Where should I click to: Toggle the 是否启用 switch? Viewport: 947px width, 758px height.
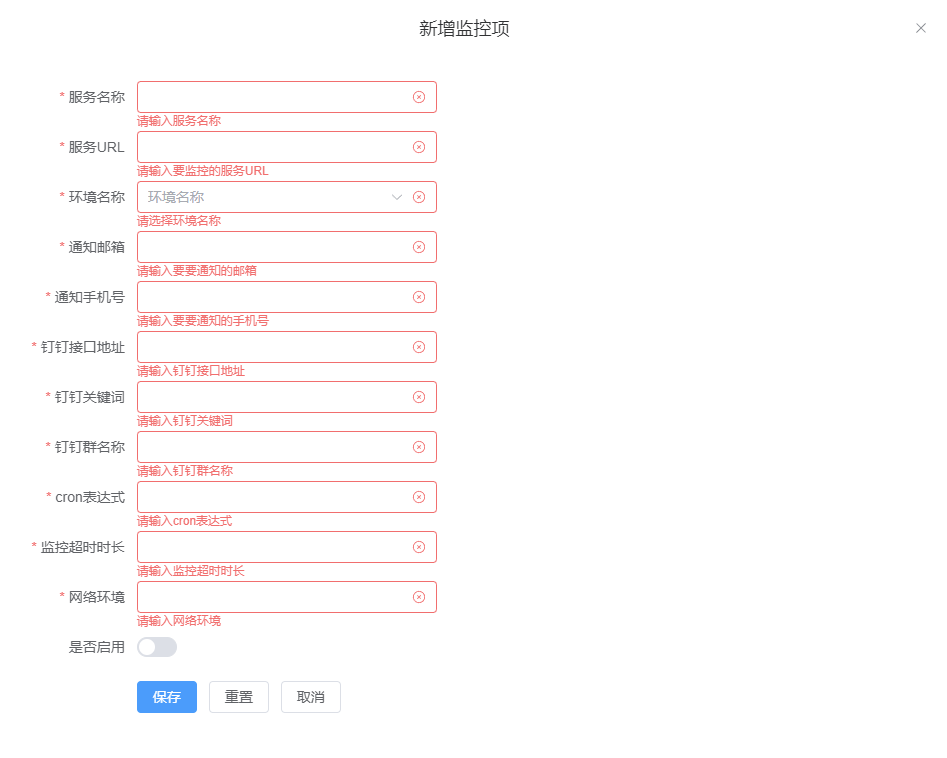point(157,647)
